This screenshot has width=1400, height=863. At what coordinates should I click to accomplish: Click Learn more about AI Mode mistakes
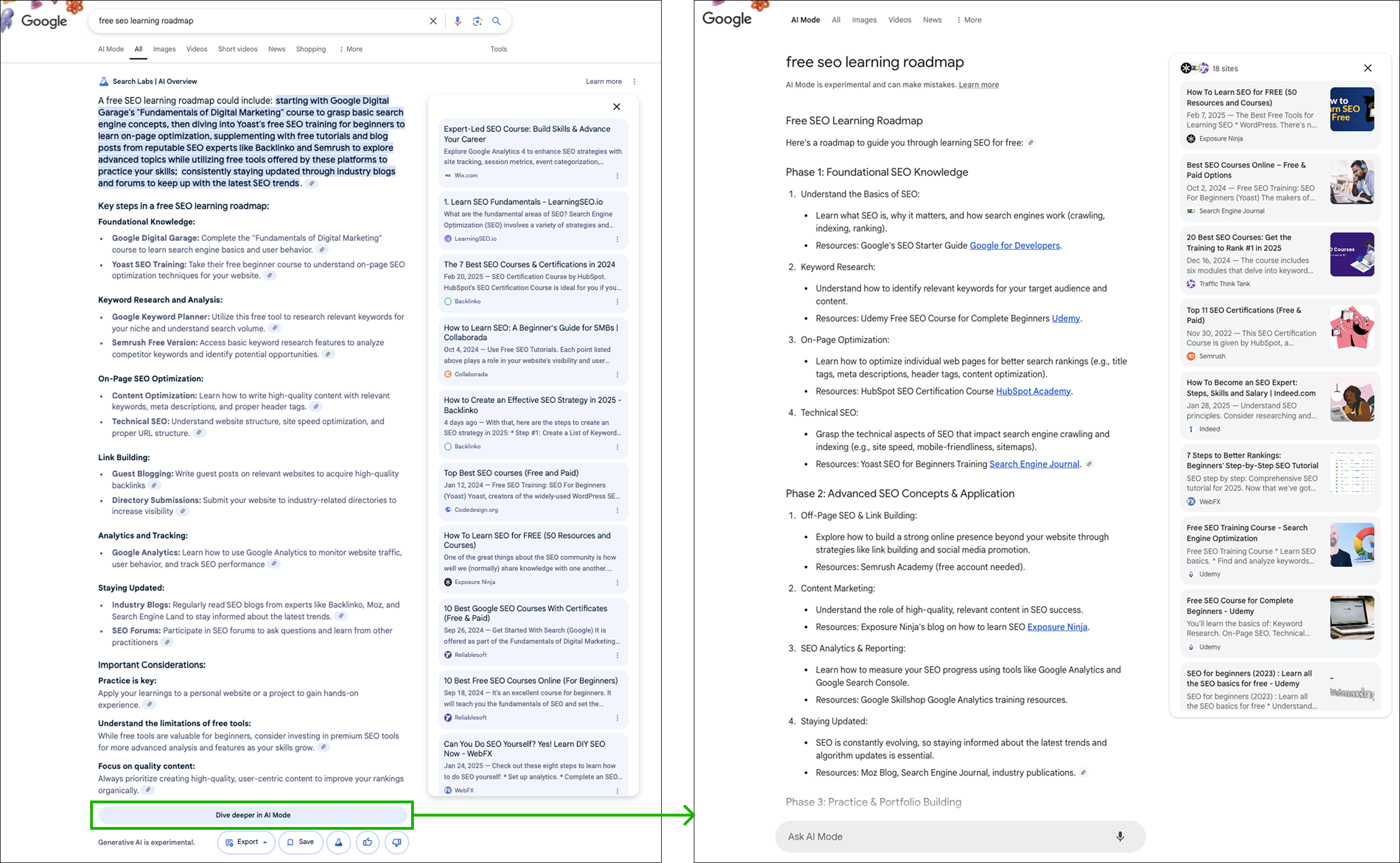click(x=979, y=85)
